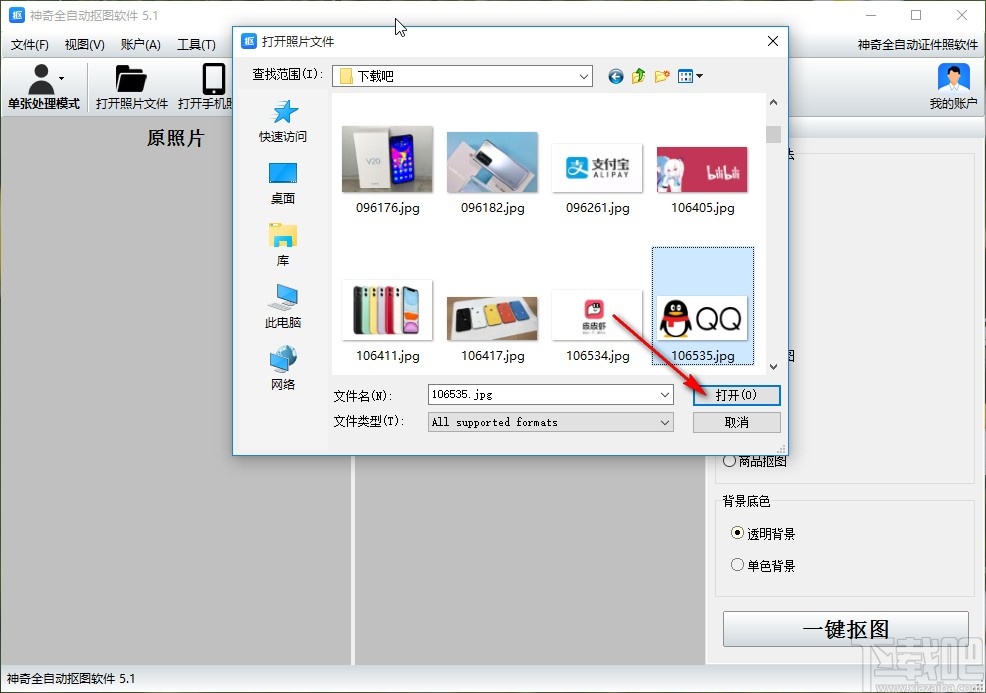The height and width of the screenshot is (693, 986).
Task: Expand the 查找范围 location dropdown
Action: (x=582, y=76)
